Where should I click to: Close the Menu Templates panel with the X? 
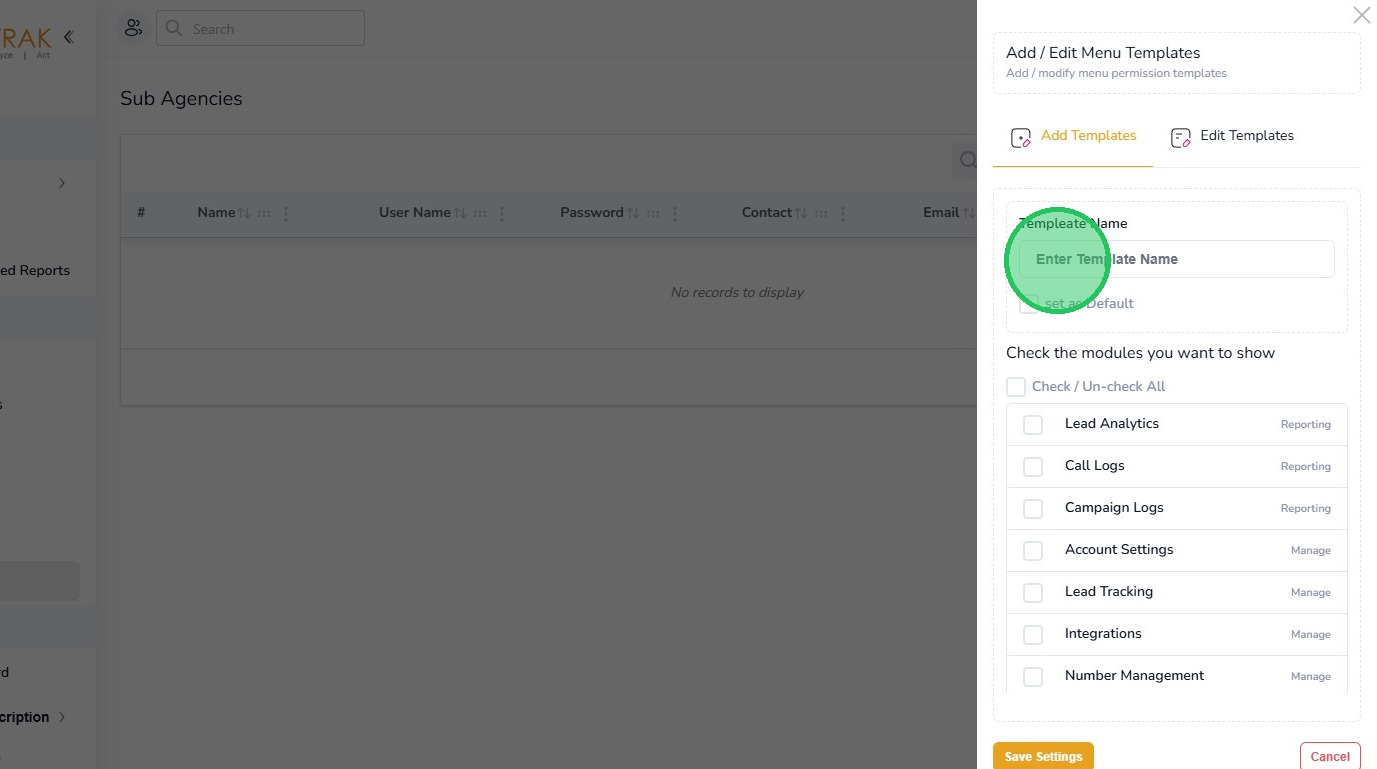click(1361, 15)
